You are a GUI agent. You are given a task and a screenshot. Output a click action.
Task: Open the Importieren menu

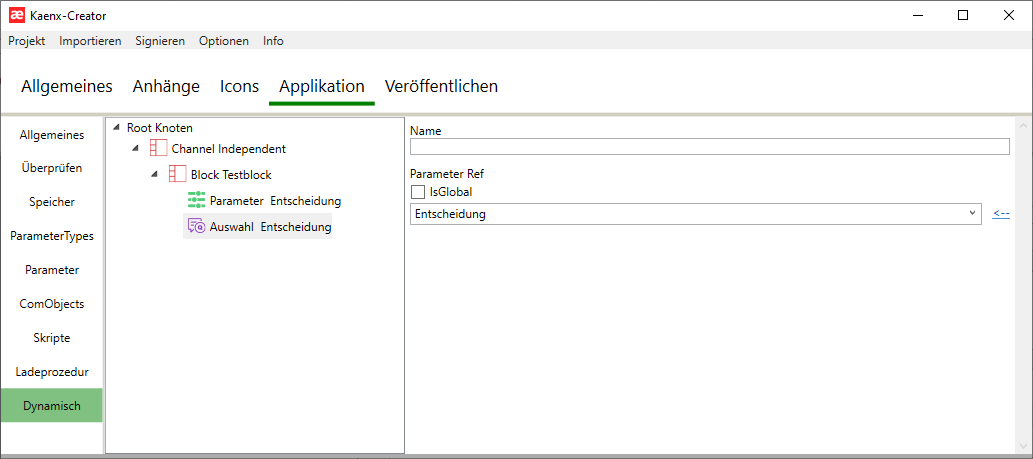[90, 41]
